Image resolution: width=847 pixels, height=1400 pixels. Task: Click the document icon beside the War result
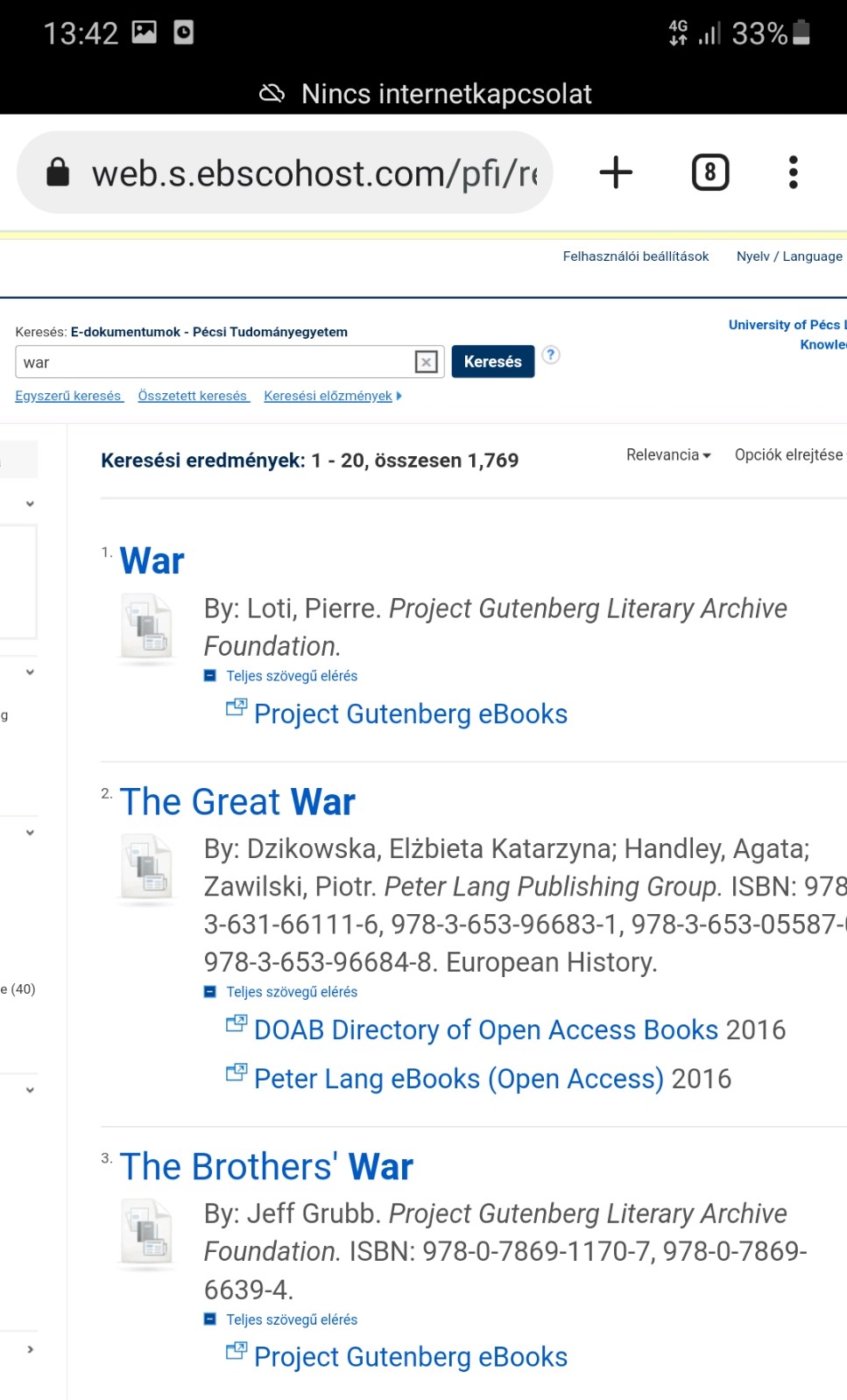pyautogui.click(x=147, y=627)
